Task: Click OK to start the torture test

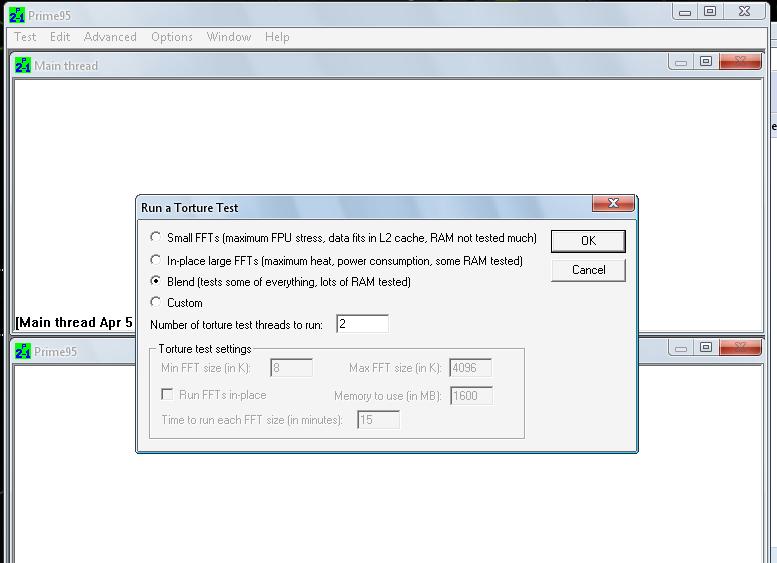Action: (x=588, y=241)
